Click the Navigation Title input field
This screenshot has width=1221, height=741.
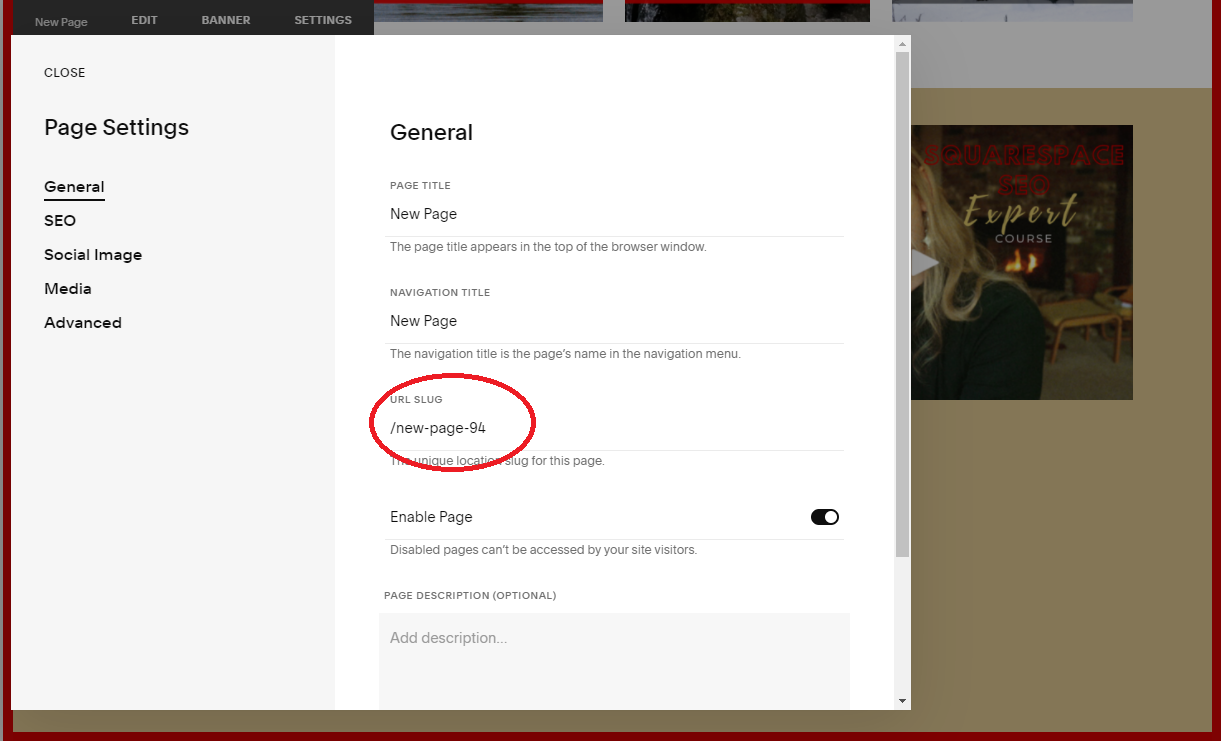[x=616, y=321]
